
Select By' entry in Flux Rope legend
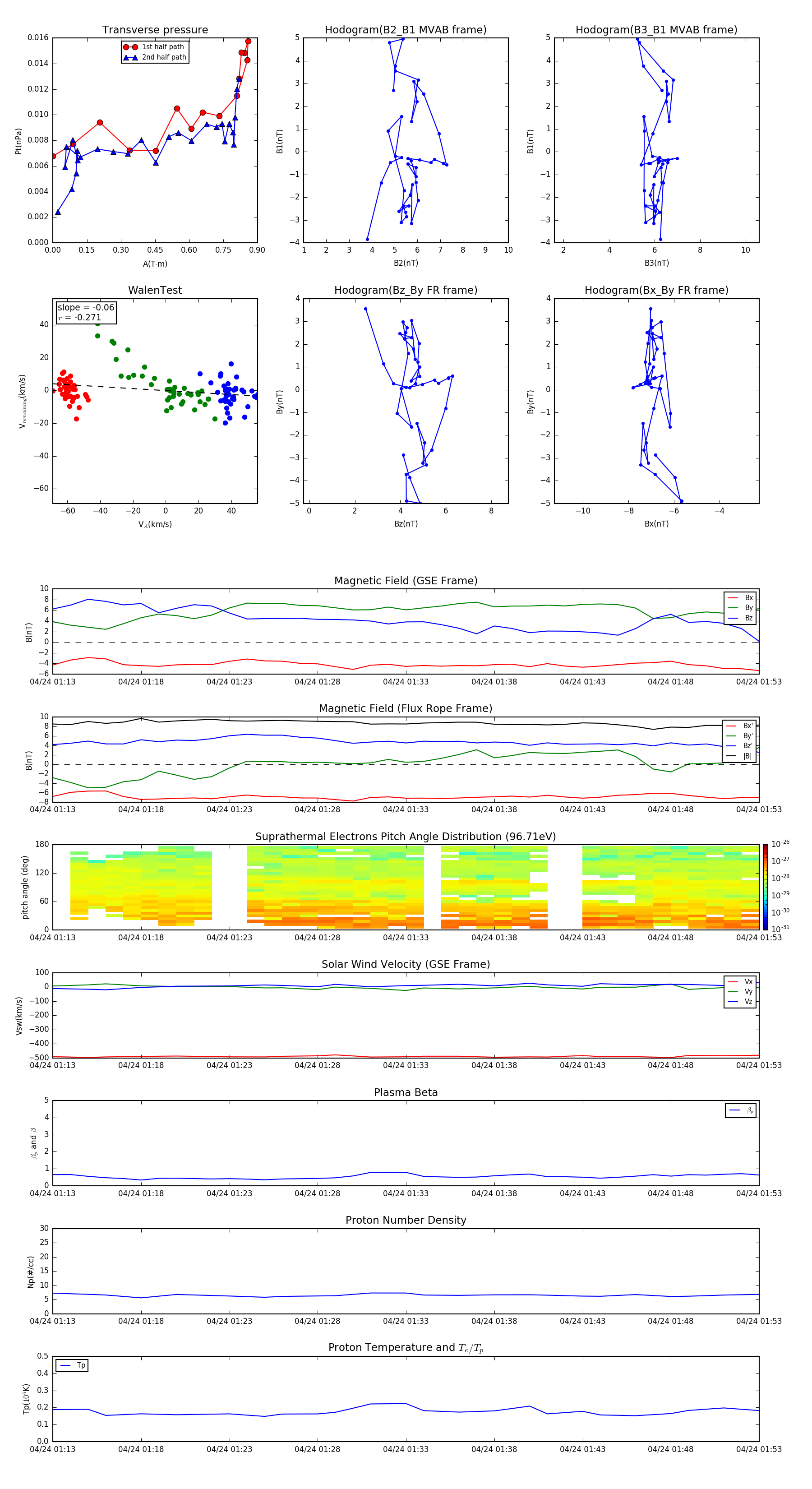pyautogui.click(x=740, y=736)
